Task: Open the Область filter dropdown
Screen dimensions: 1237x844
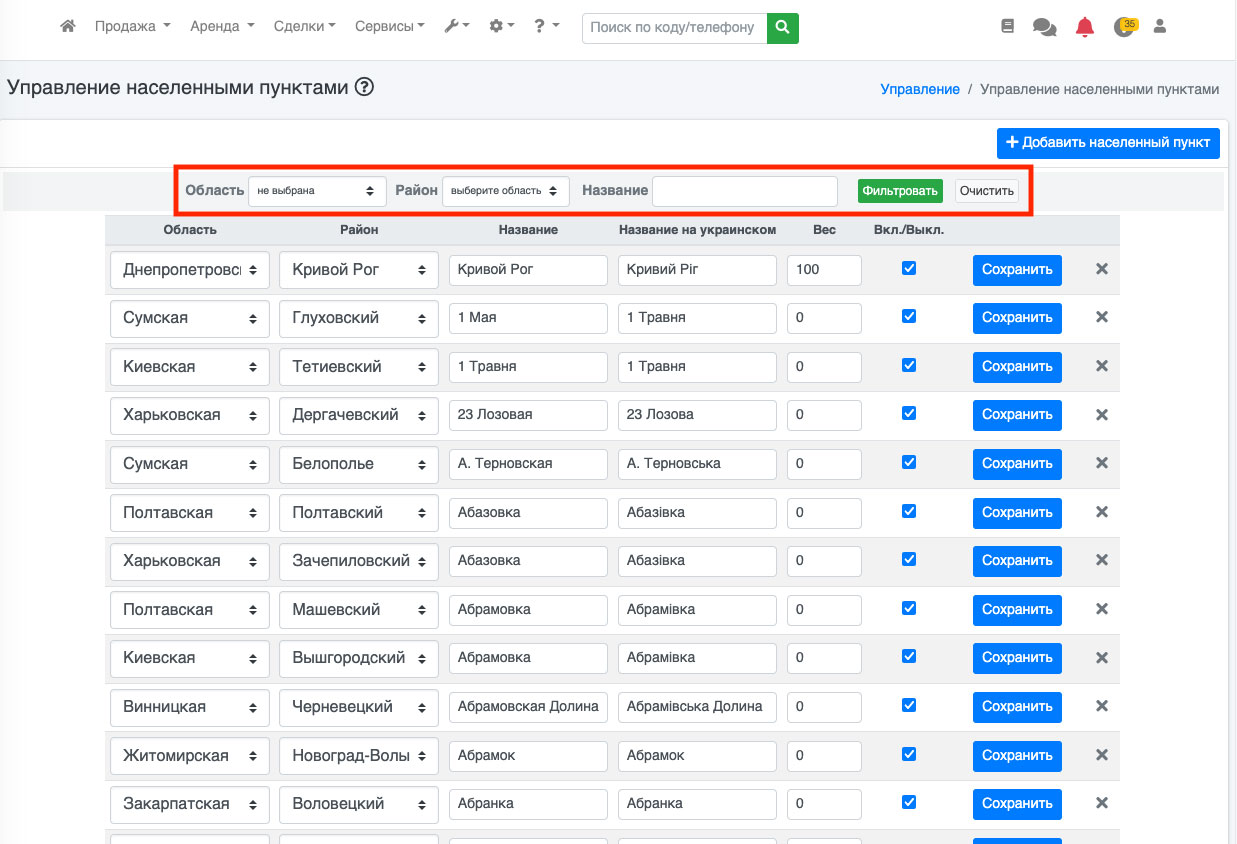Action: point(315,191)
